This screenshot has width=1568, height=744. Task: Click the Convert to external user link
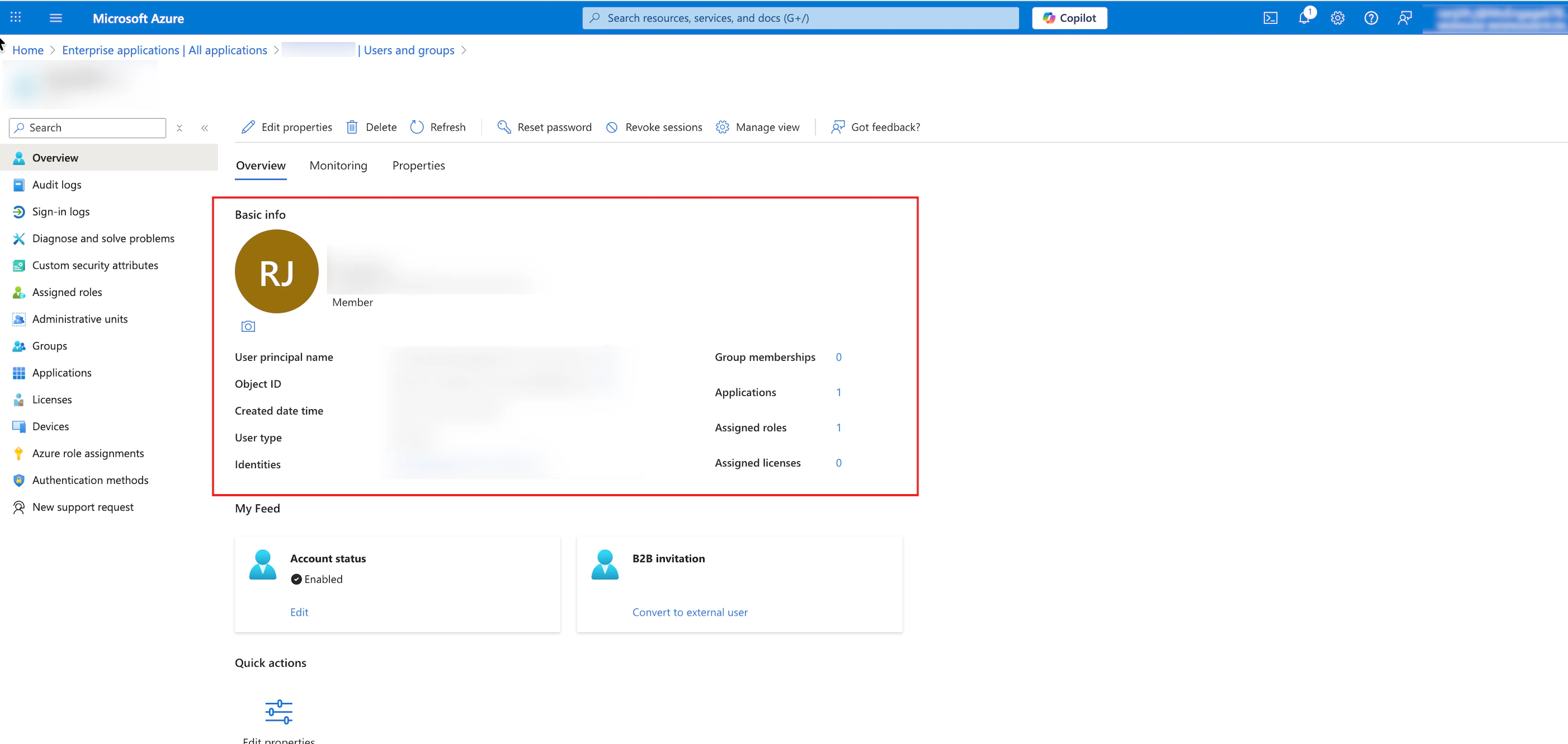[690, 612]
